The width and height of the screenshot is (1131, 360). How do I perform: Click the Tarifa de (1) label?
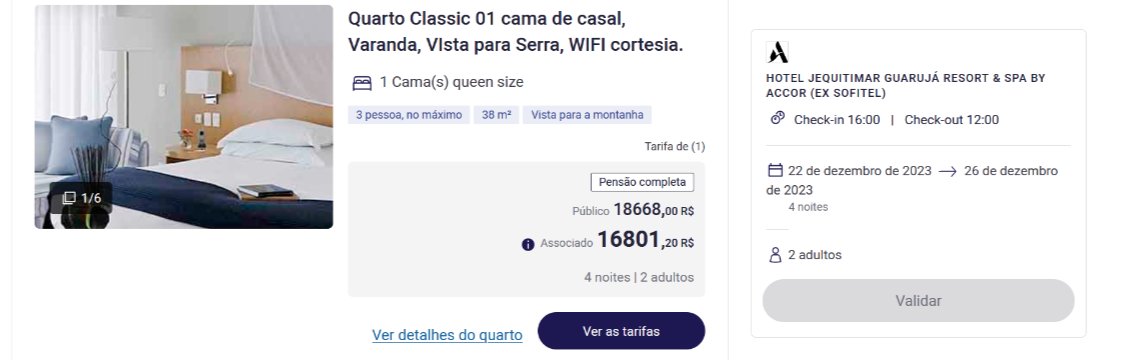(674, 146)
